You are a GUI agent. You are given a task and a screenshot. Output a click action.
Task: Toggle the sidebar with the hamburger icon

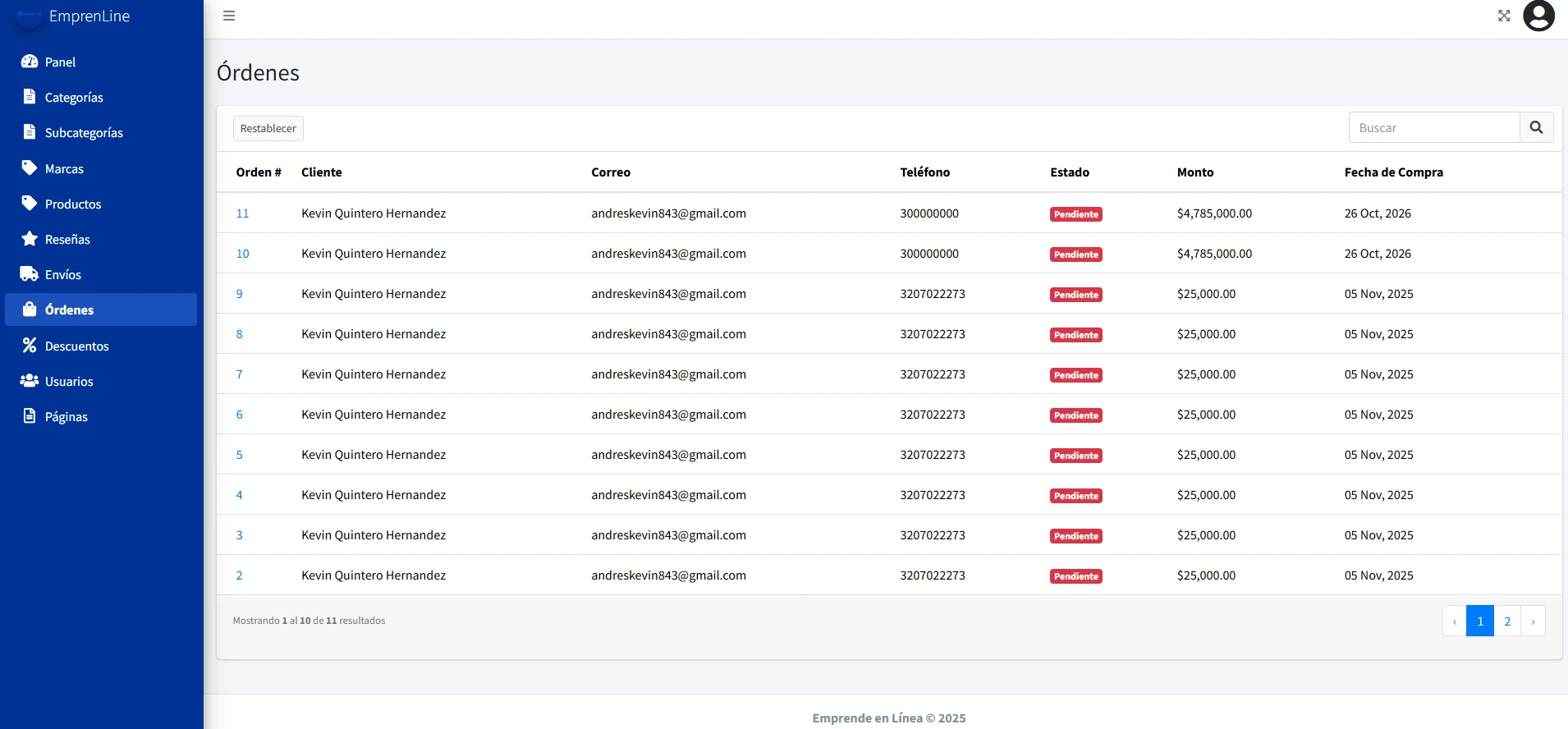[229, 16]
